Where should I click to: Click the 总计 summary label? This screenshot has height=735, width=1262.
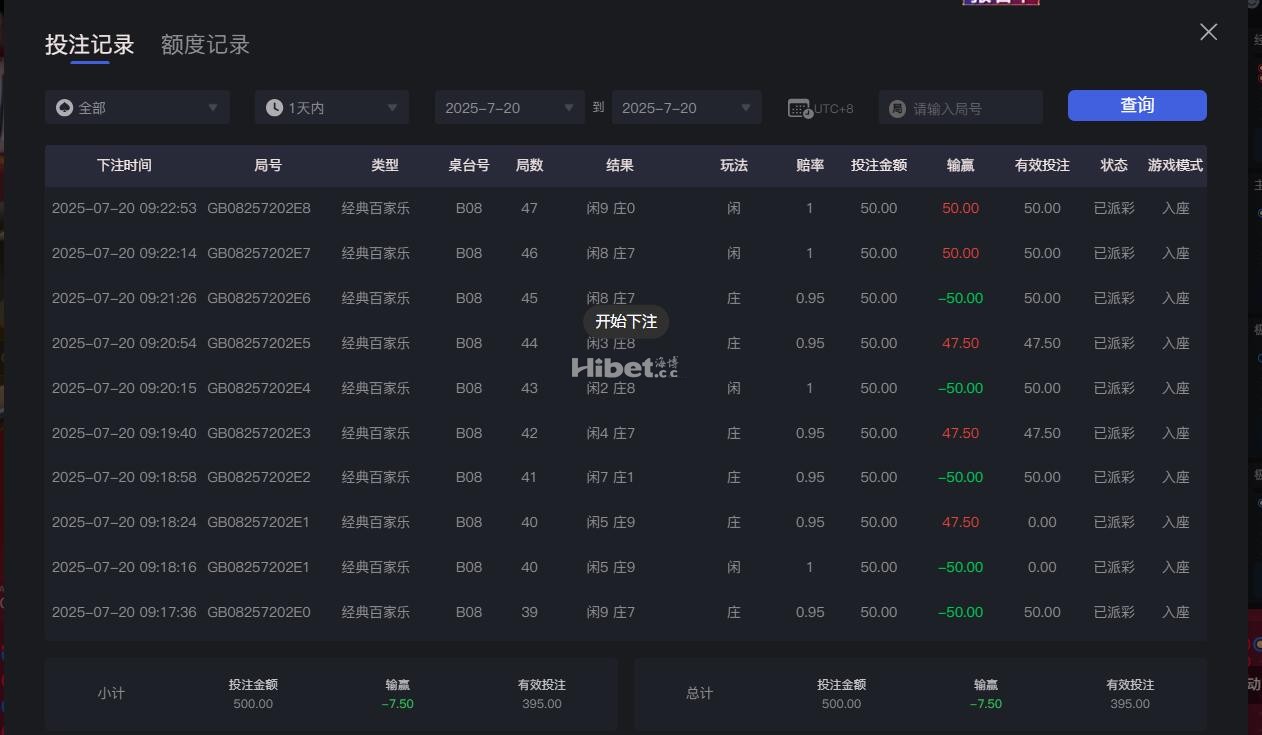tap(699, 693)
